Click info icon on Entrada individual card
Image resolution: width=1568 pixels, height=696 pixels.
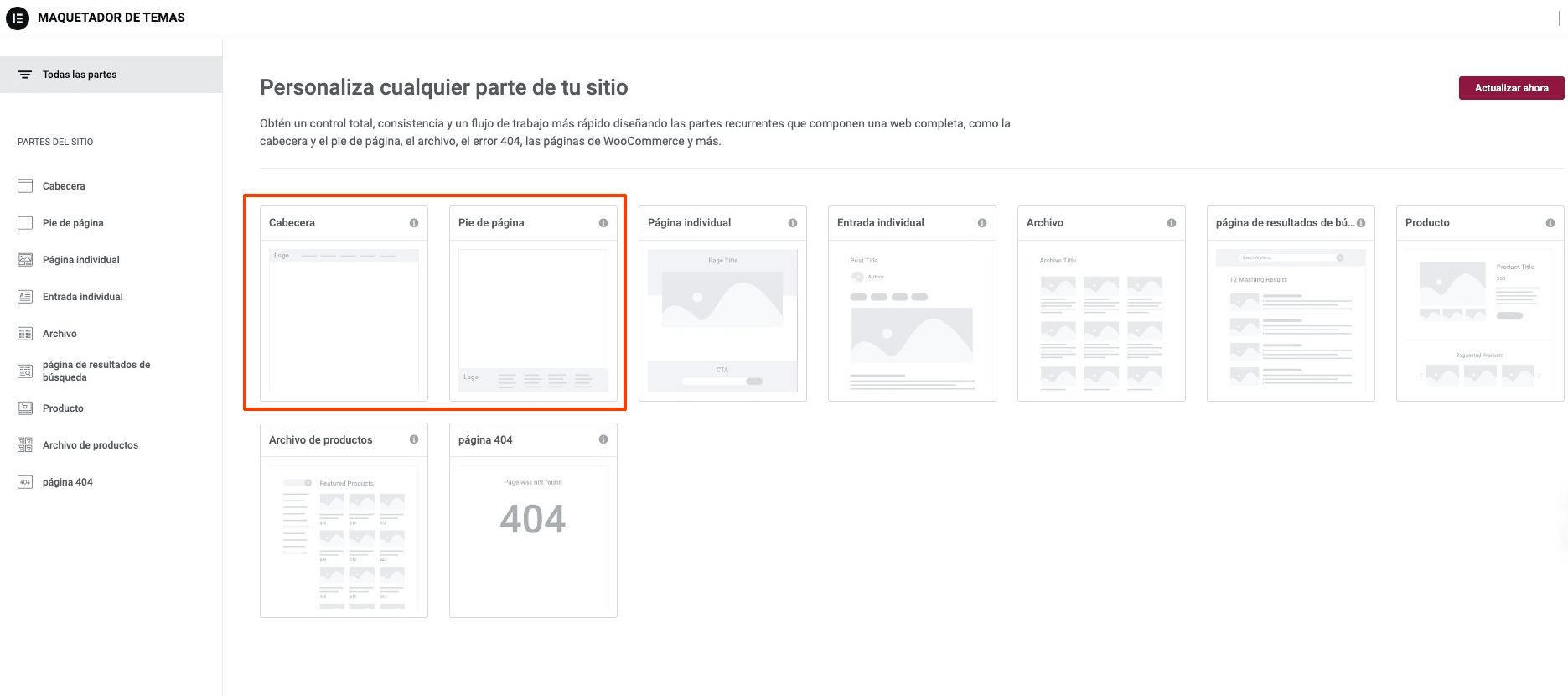coord(982,223)
